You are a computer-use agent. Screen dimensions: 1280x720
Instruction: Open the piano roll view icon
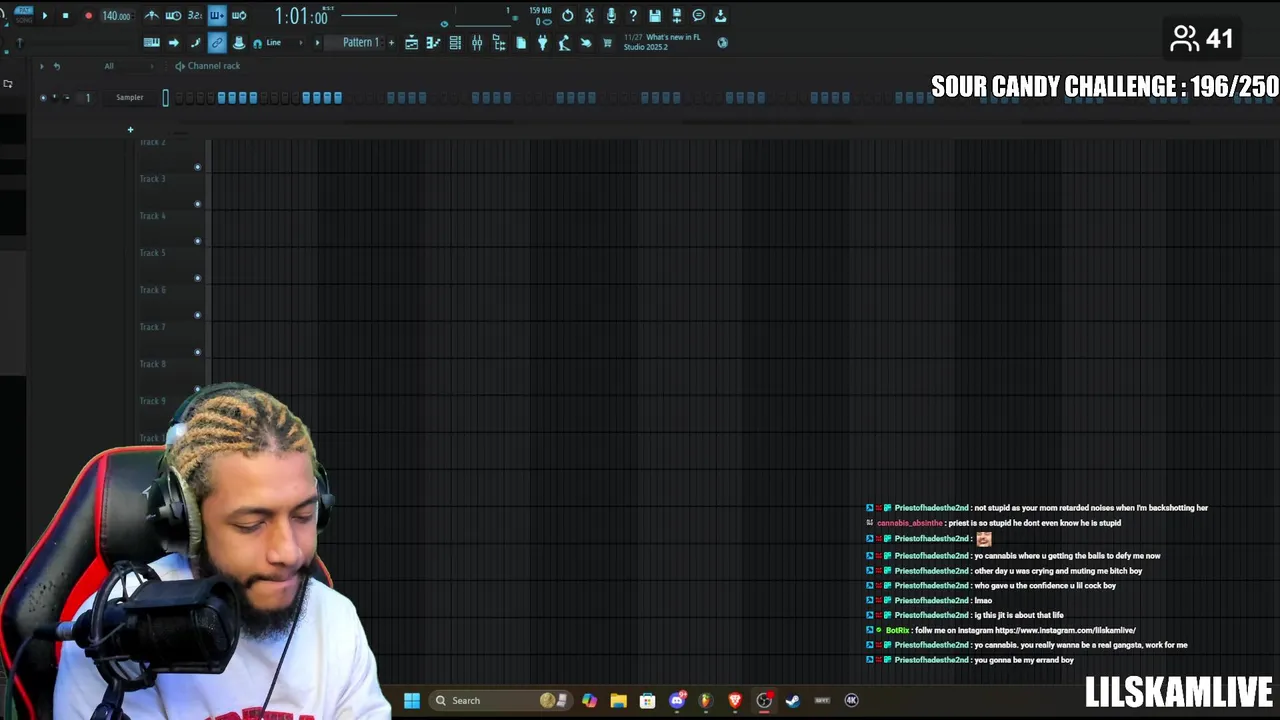[433, 43]
